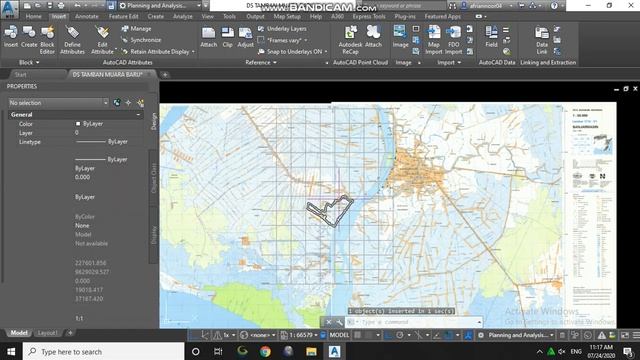Expand the Reference panel
This screenshot has height=360, width=640.
tap(261, 62)
